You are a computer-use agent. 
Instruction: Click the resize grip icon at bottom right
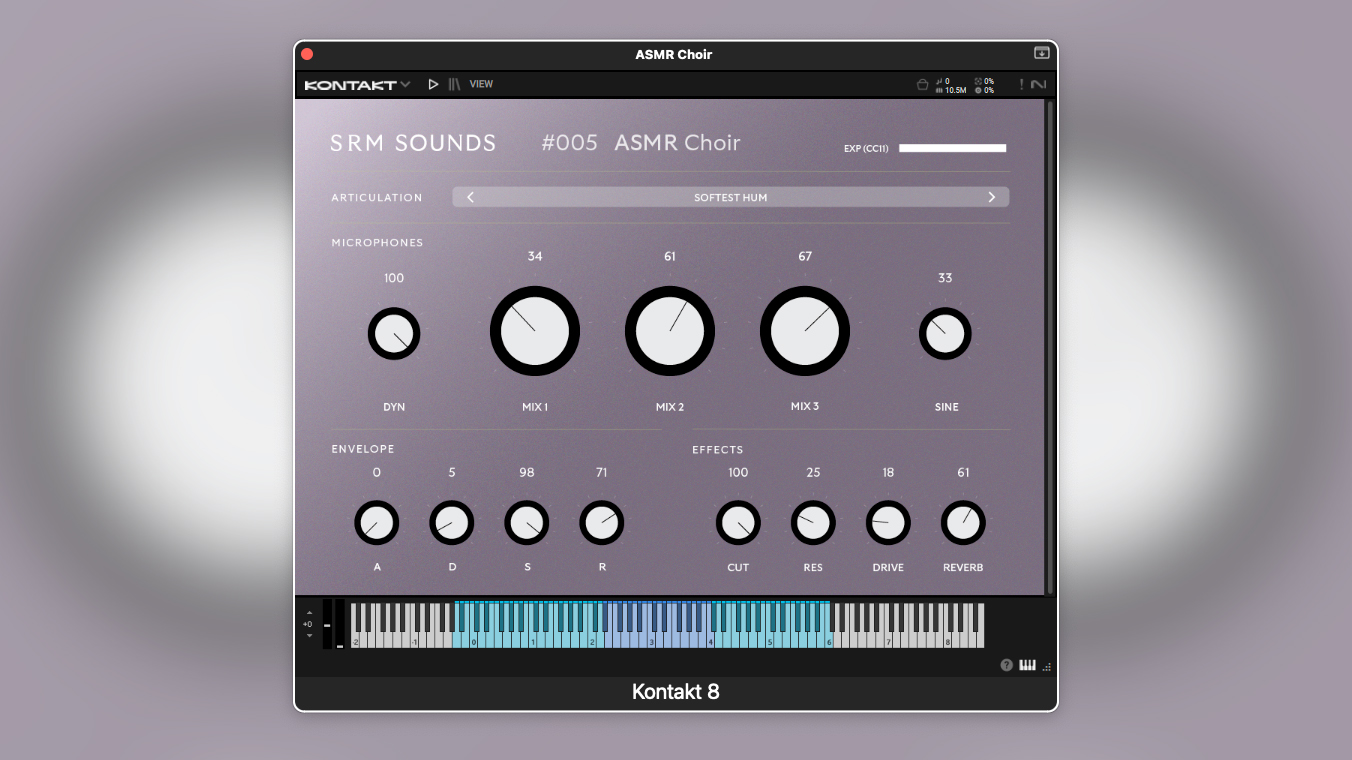click(x=1046, y=665)
